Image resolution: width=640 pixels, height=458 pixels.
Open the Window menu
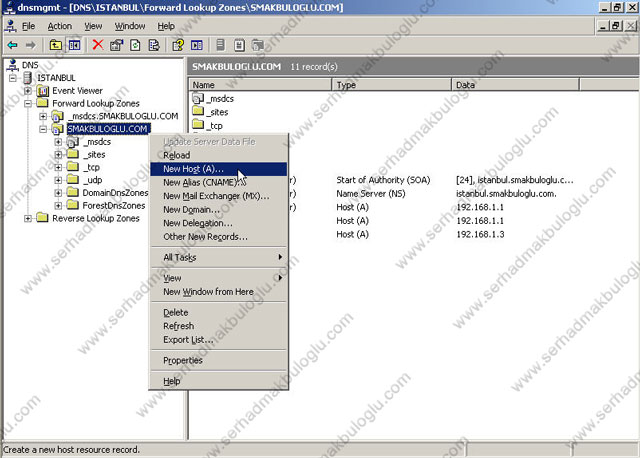click(130, 26)
